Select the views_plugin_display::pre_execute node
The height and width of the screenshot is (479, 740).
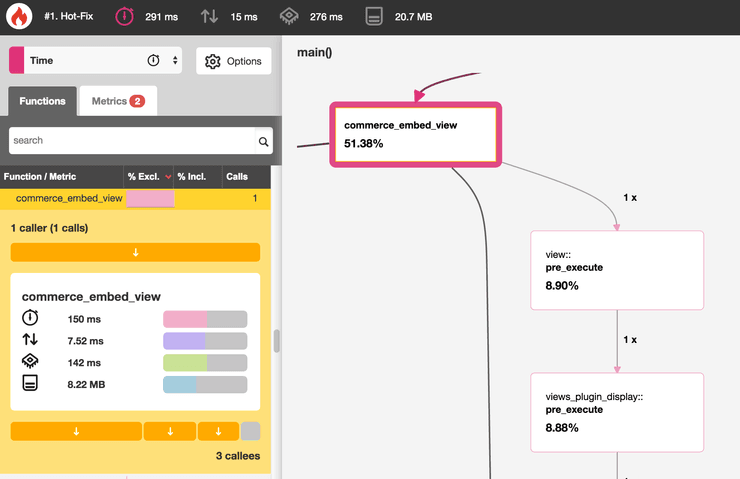(617, 412)
